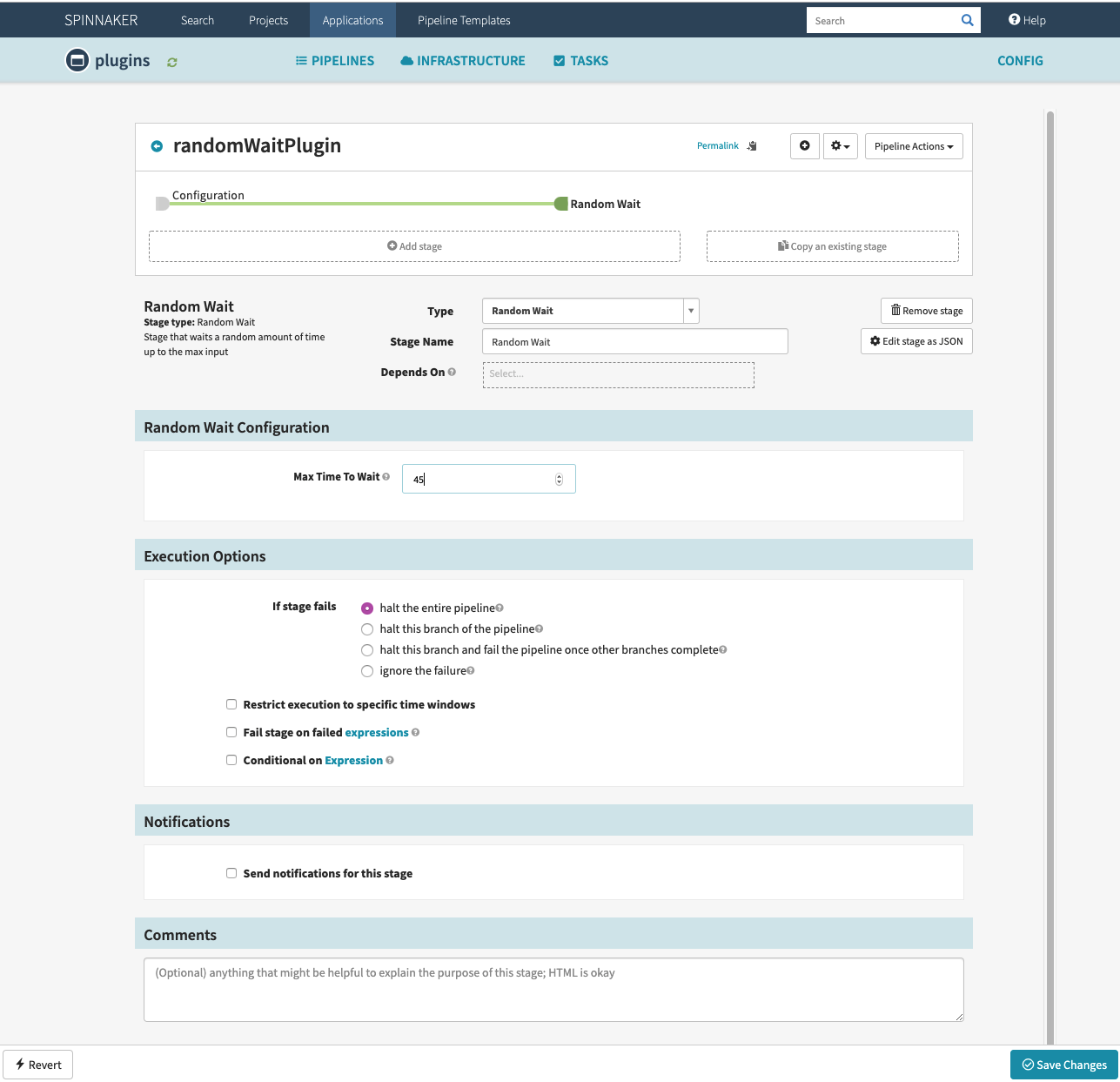The image size is (1120, 1082).
Task: Click Edit stage as JSON
Action: 916,341
